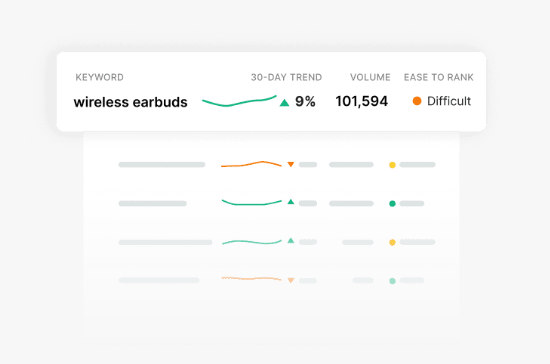Click the faded orange down triangle in last row
Viewport: 550px width, 364px height.
tap(291, 280)
